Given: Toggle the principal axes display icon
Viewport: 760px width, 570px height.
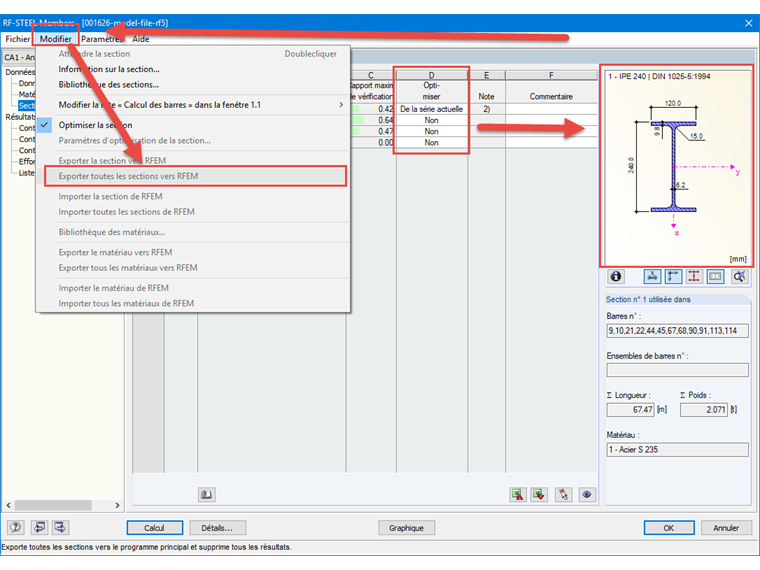Looking at the screenshot, I should 673,276.
